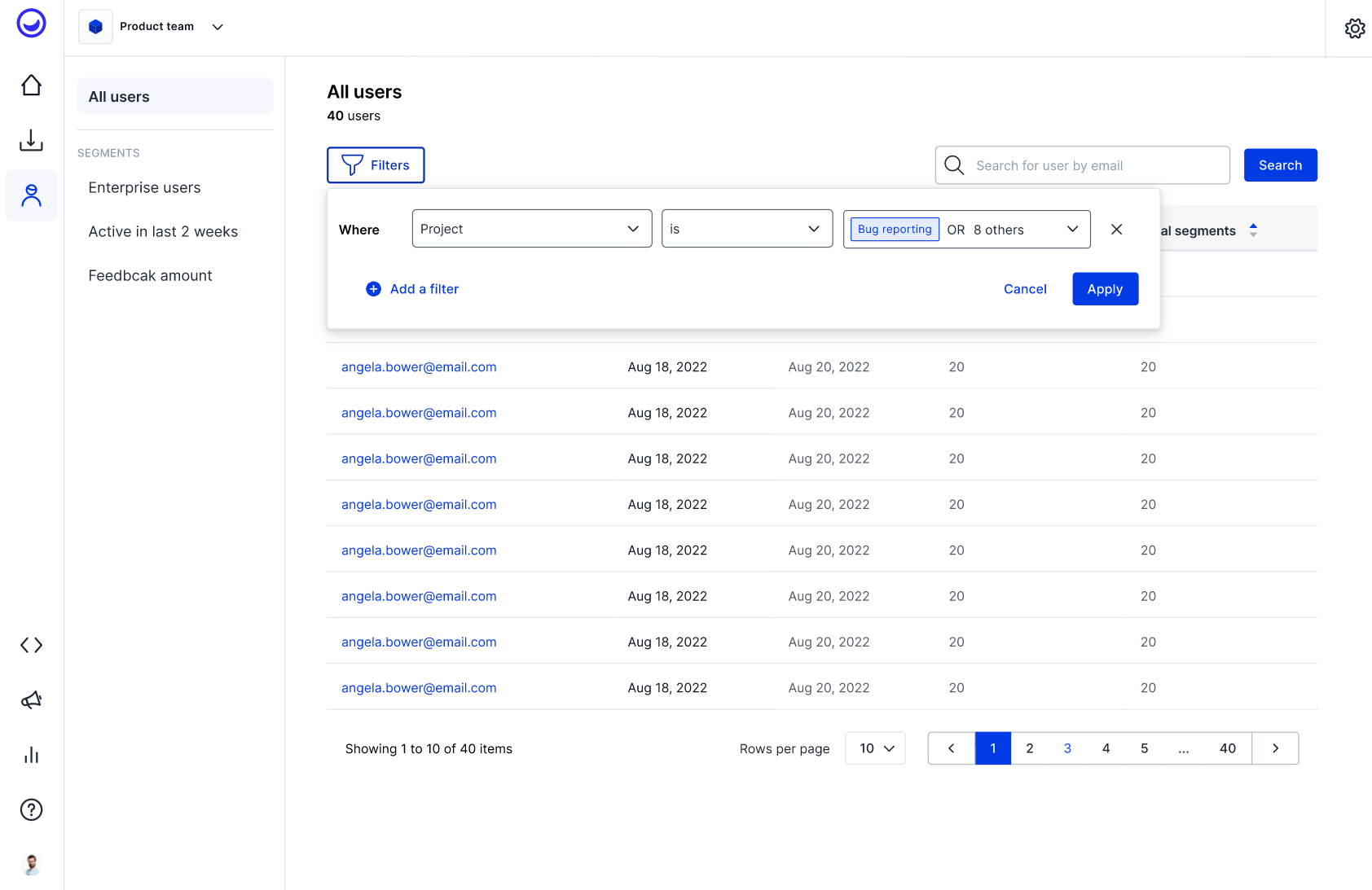The height and width of the screenshot is (890, 1372).
Task: Open Active in last 2 weeks segment
Action: (x=163, y=232)
